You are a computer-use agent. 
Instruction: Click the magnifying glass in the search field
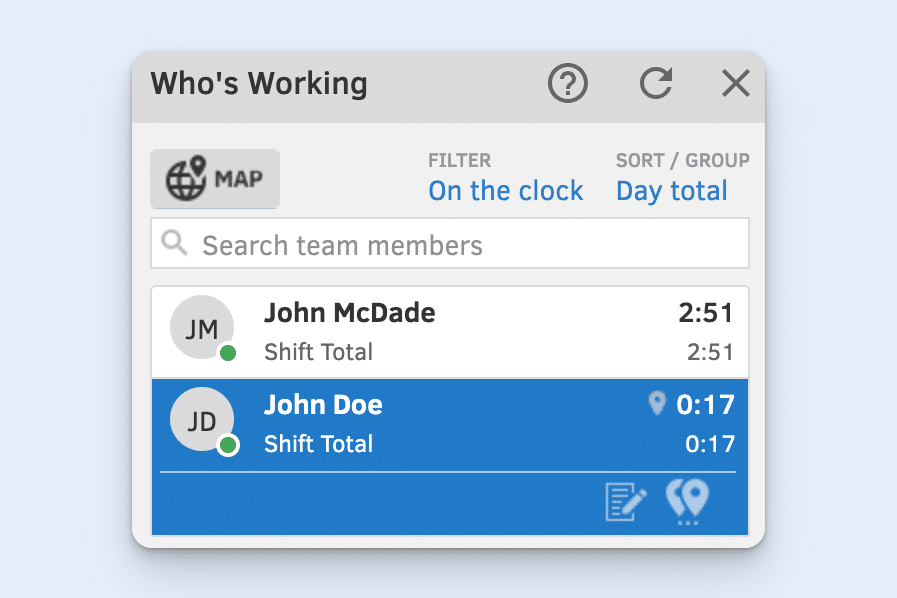click(174, 243)
